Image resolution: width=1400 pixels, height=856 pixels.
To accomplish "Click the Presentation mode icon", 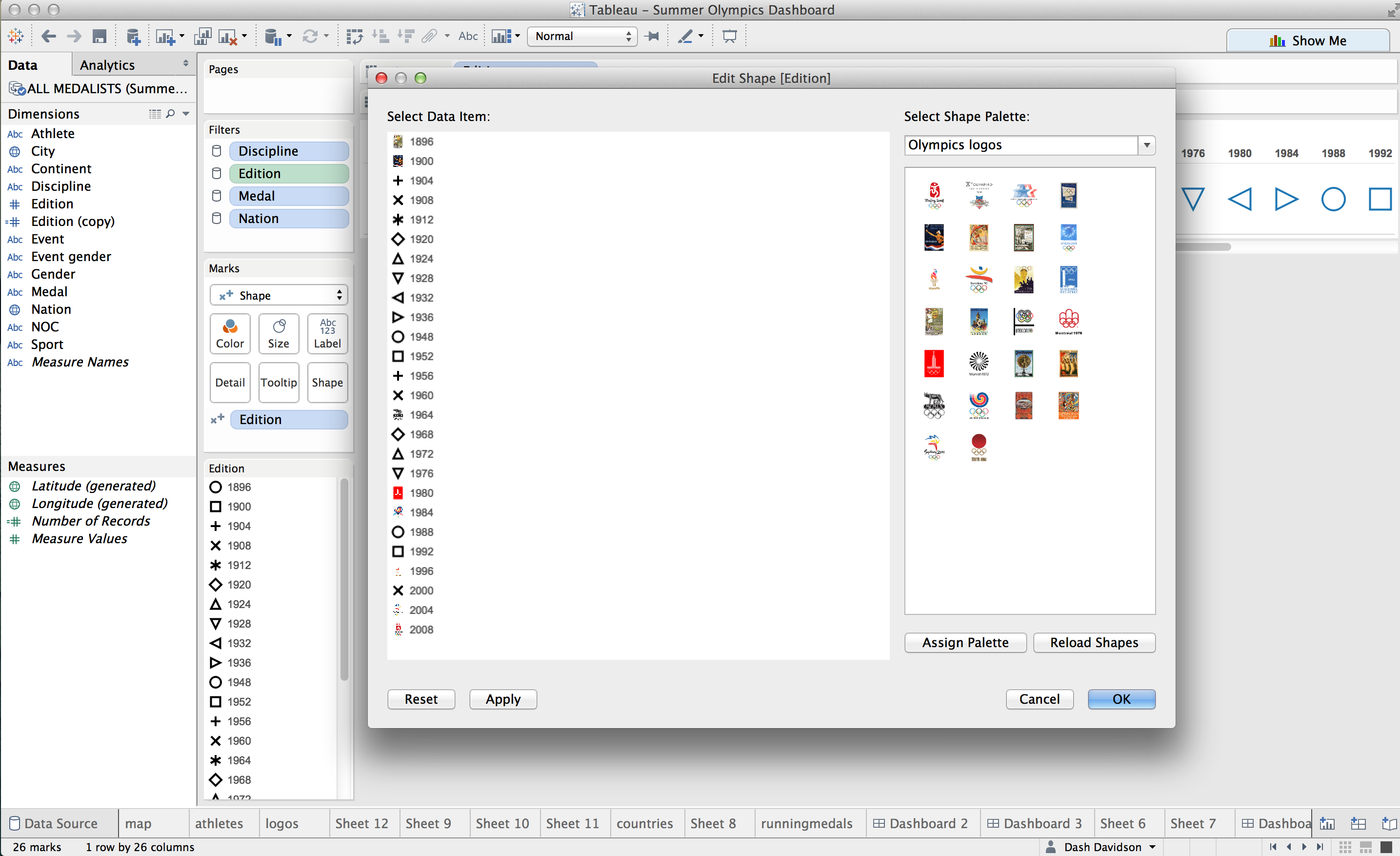I will coord(730,37).
